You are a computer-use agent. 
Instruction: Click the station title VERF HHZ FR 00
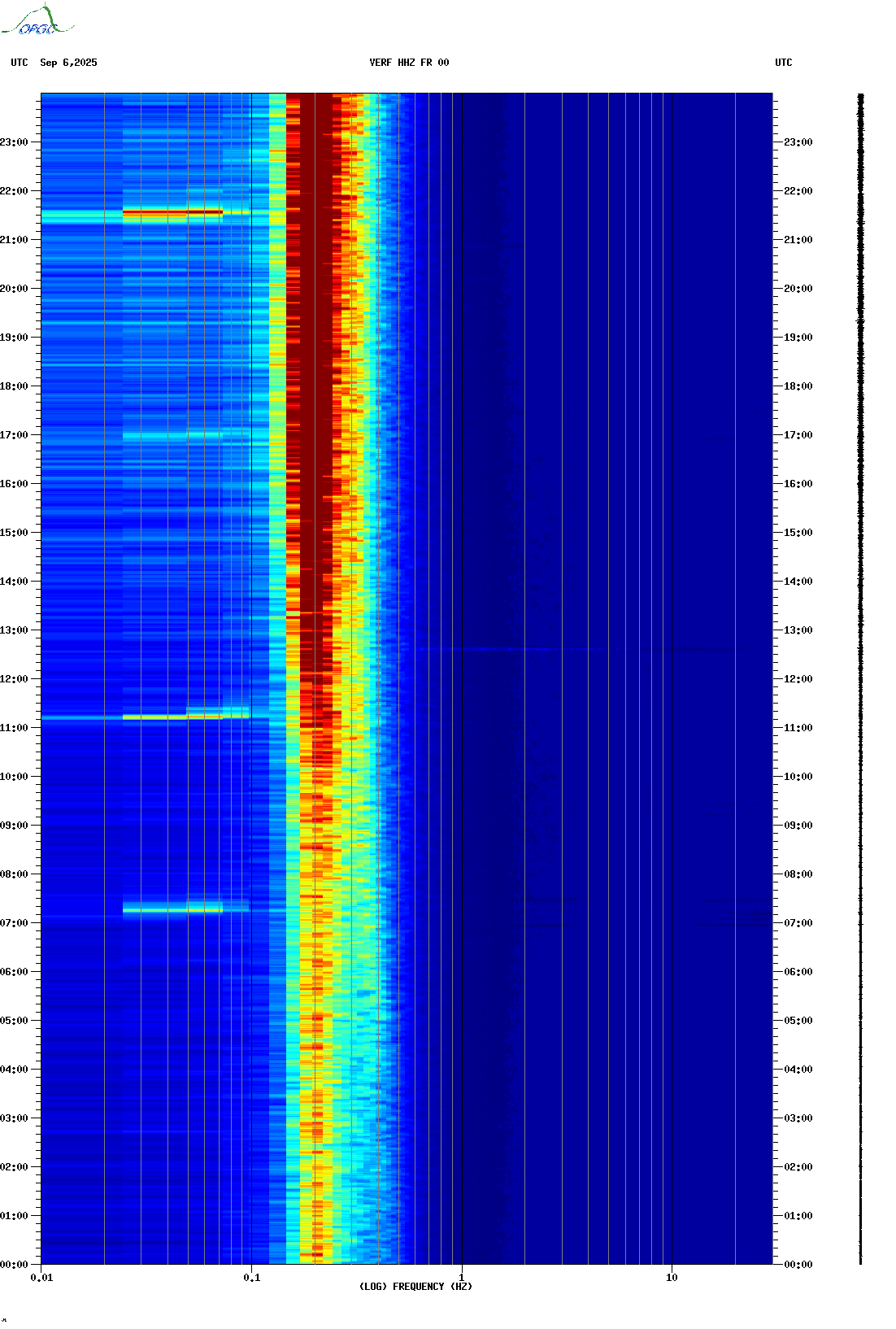point(409,63)
